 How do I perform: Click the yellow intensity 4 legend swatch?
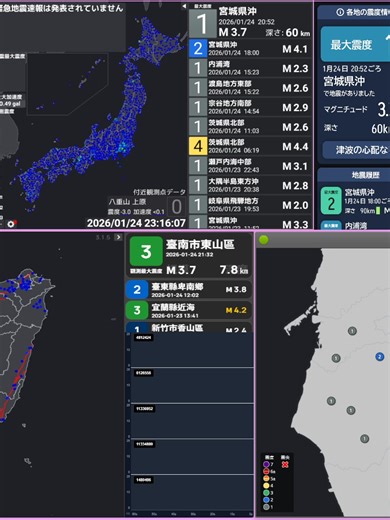click(x=266, y=485)
